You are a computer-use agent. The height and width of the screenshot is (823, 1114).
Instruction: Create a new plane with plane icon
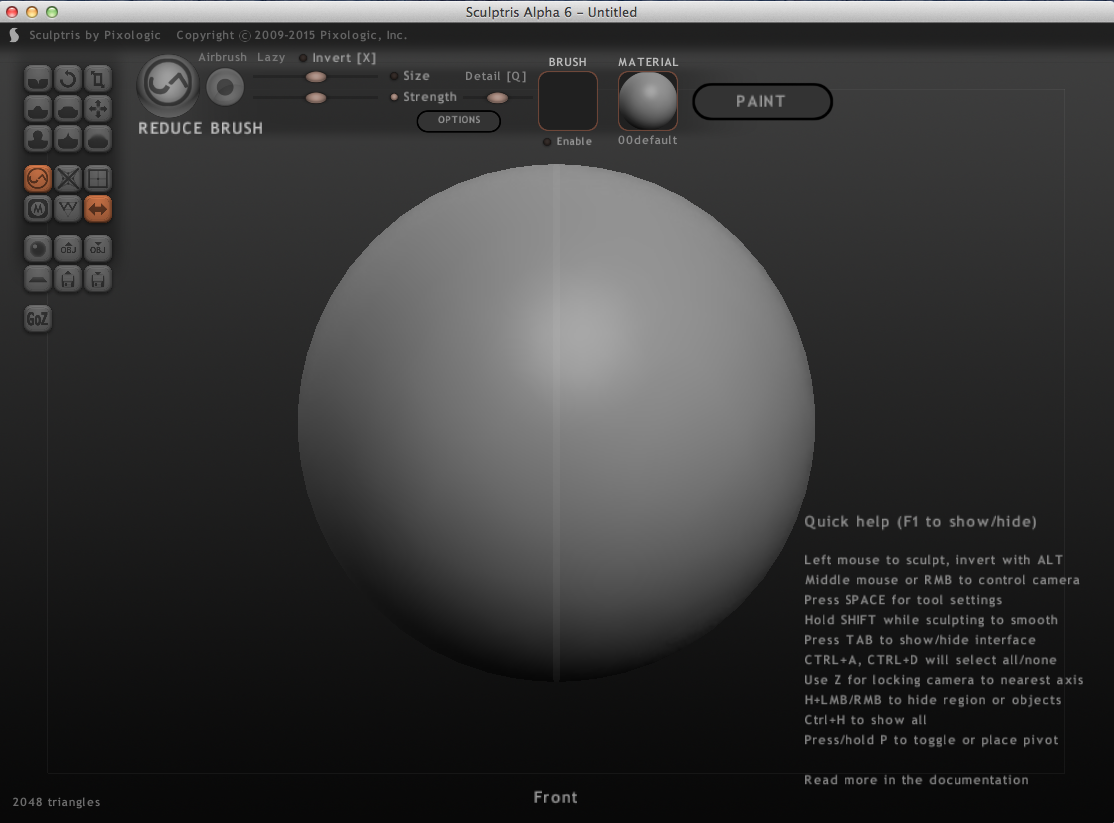click(38, 279)
